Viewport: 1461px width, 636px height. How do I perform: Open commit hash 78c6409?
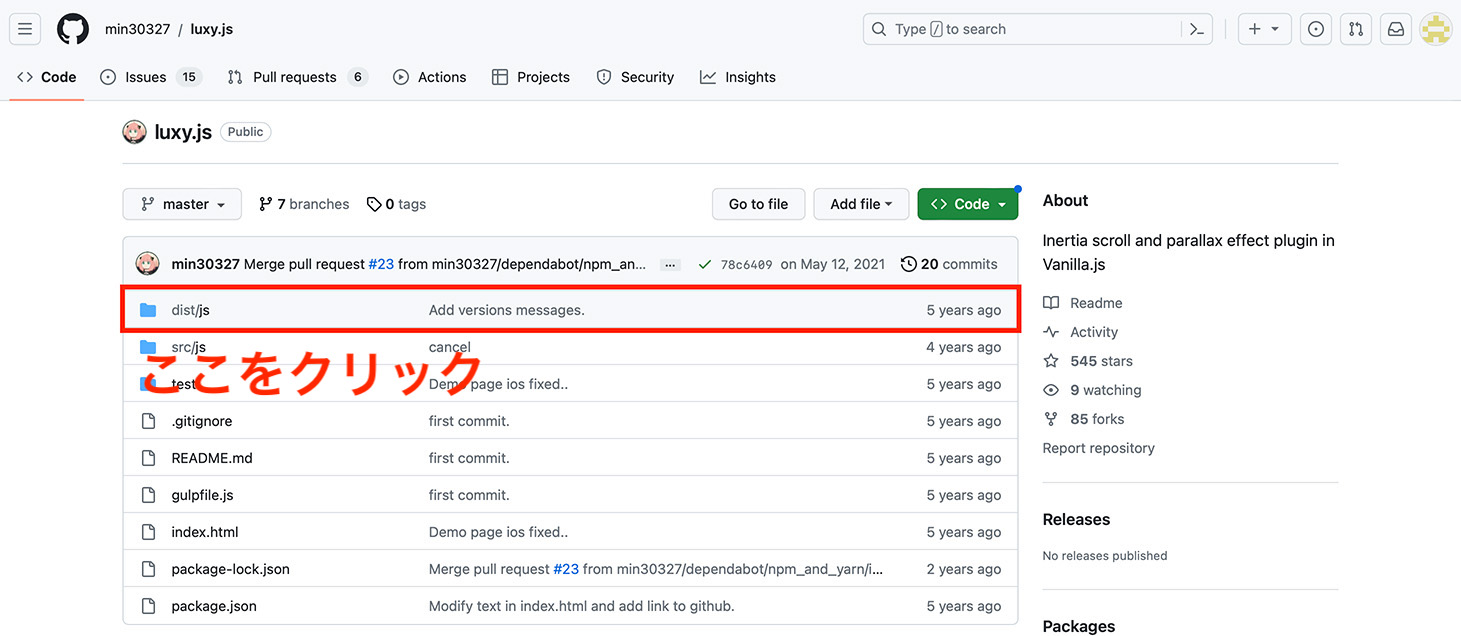[x=746, y=264]
